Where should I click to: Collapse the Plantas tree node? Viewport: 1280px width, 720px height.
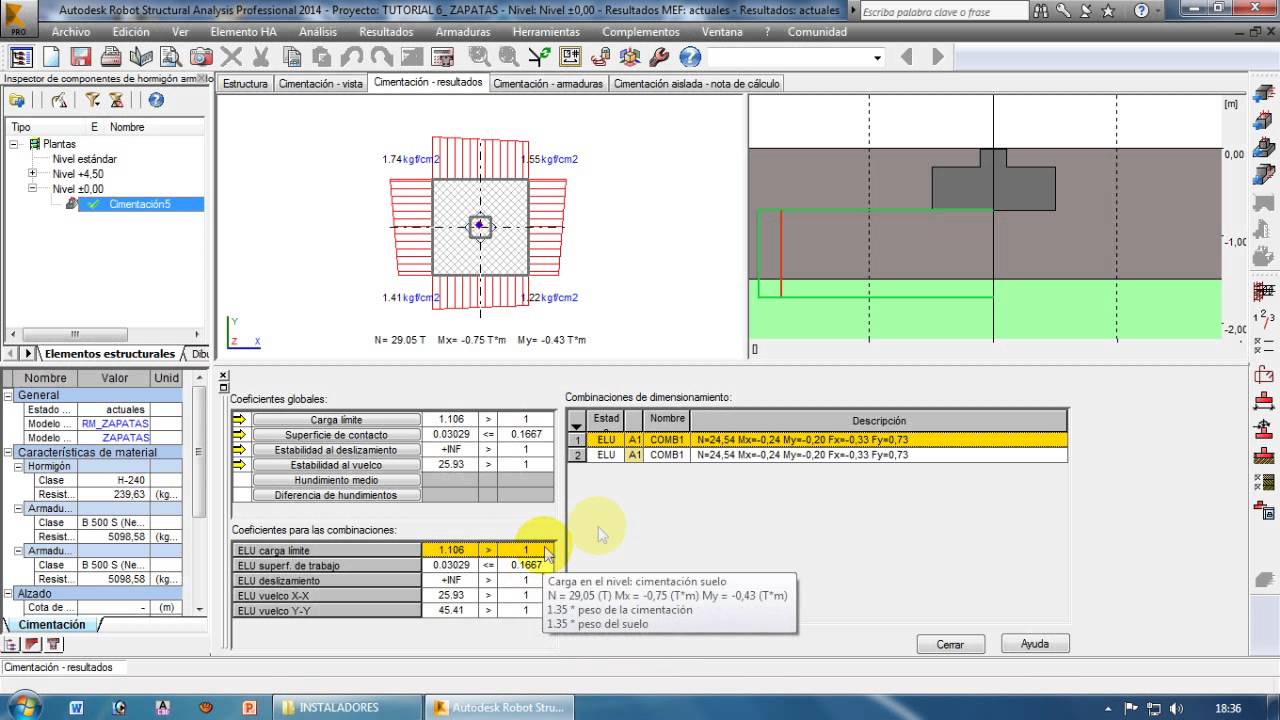[x=15, y=144]
